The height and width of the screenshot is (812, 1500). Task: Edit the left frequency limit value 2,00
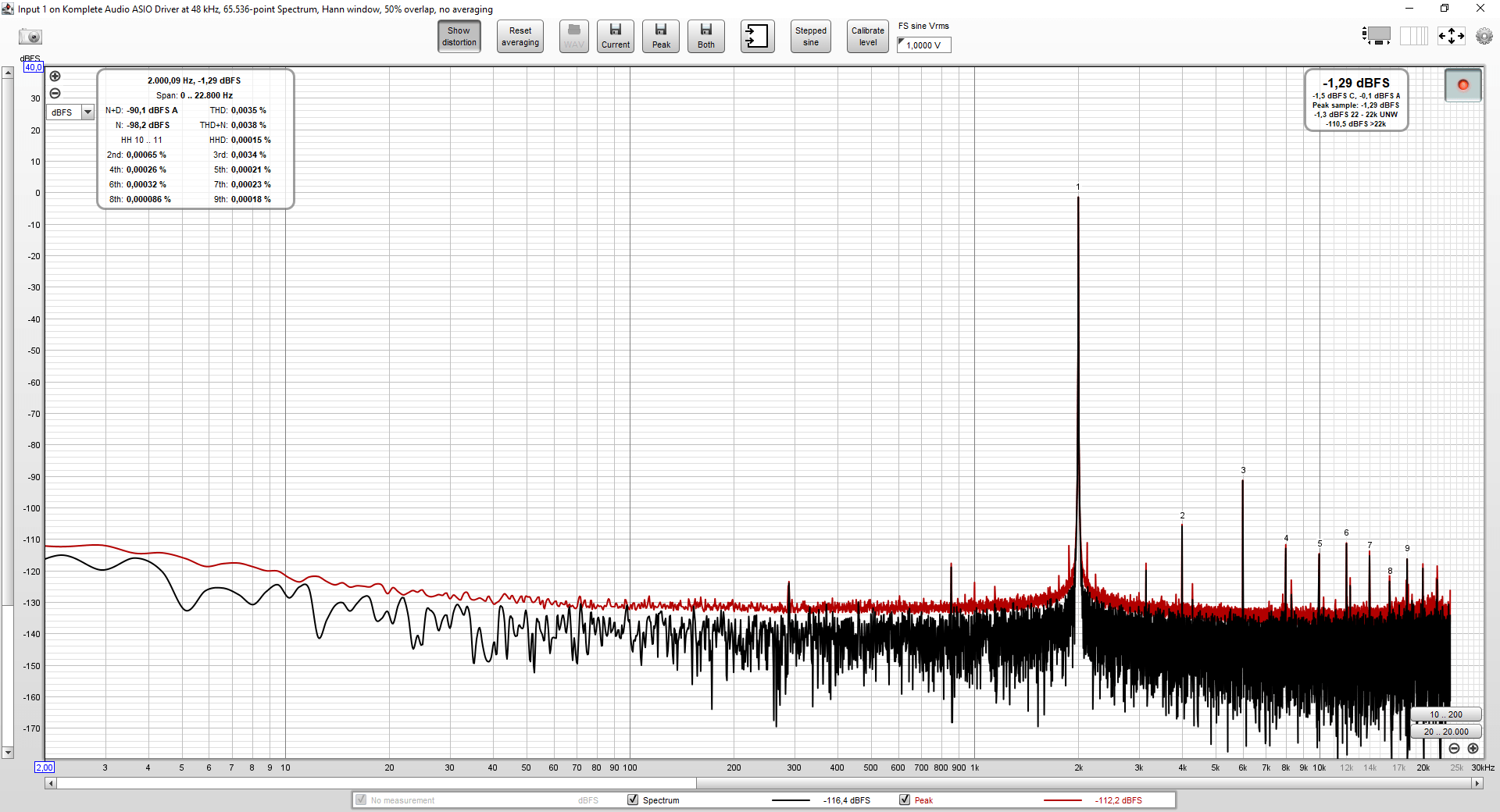click(x=45, y=767)
